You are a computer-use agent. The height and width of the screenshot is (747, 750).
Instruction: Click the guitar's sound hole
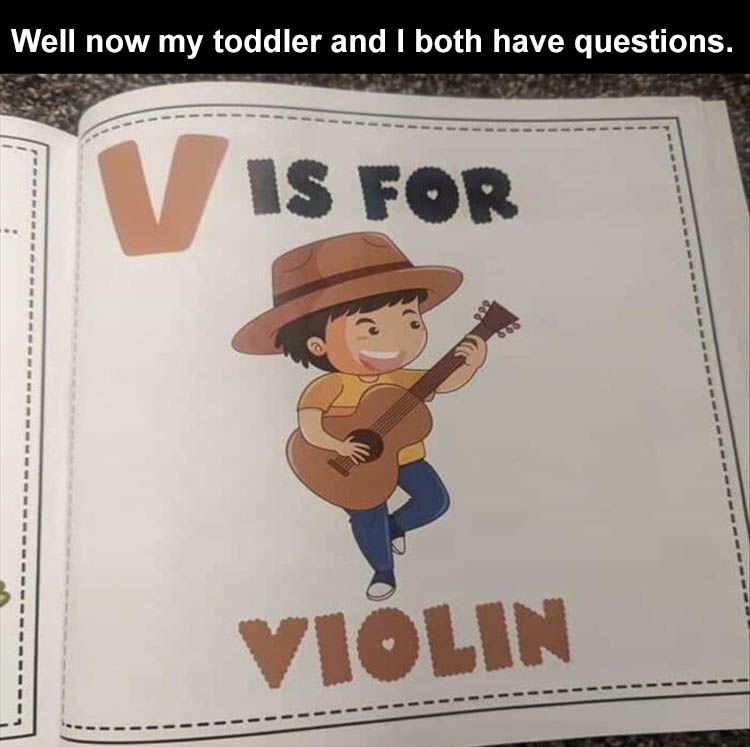point(365,445)
